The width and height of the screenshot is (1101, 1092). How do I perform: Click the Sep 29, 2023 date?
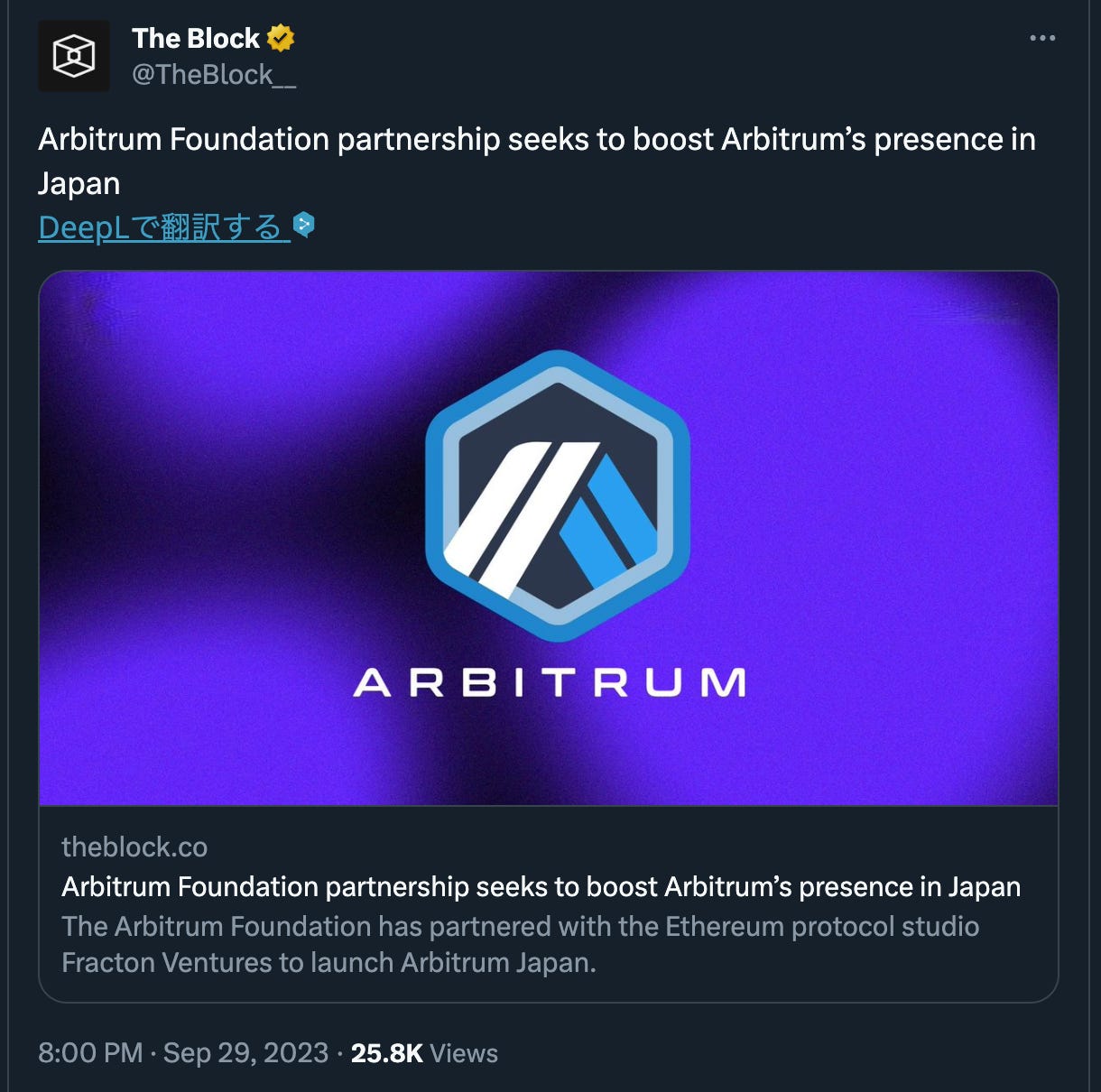[x=245, y=1053]
